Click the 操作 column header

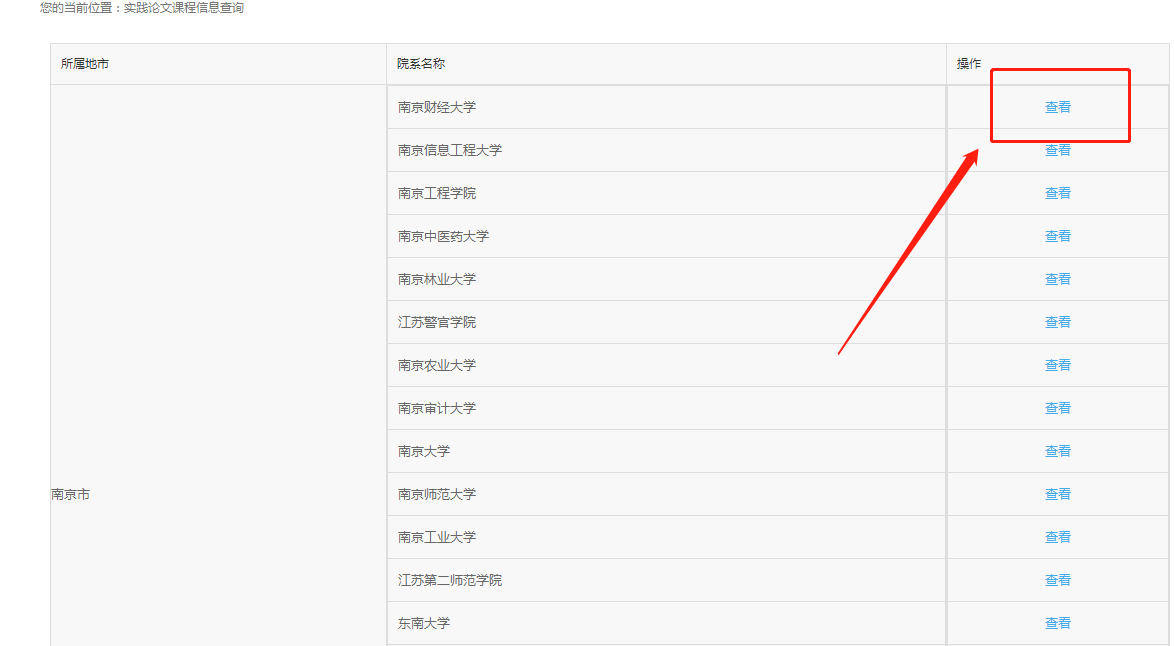tap(969, 64)
